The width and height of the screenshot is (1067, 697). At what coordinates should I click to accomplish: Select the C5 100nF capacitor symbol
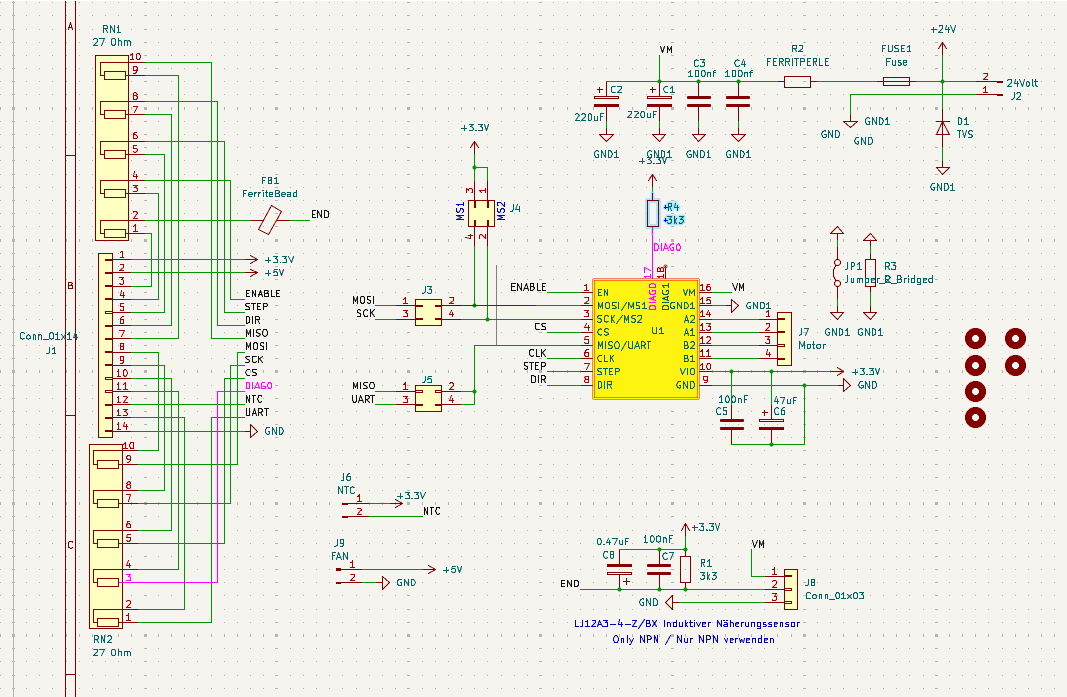(732, 425)
